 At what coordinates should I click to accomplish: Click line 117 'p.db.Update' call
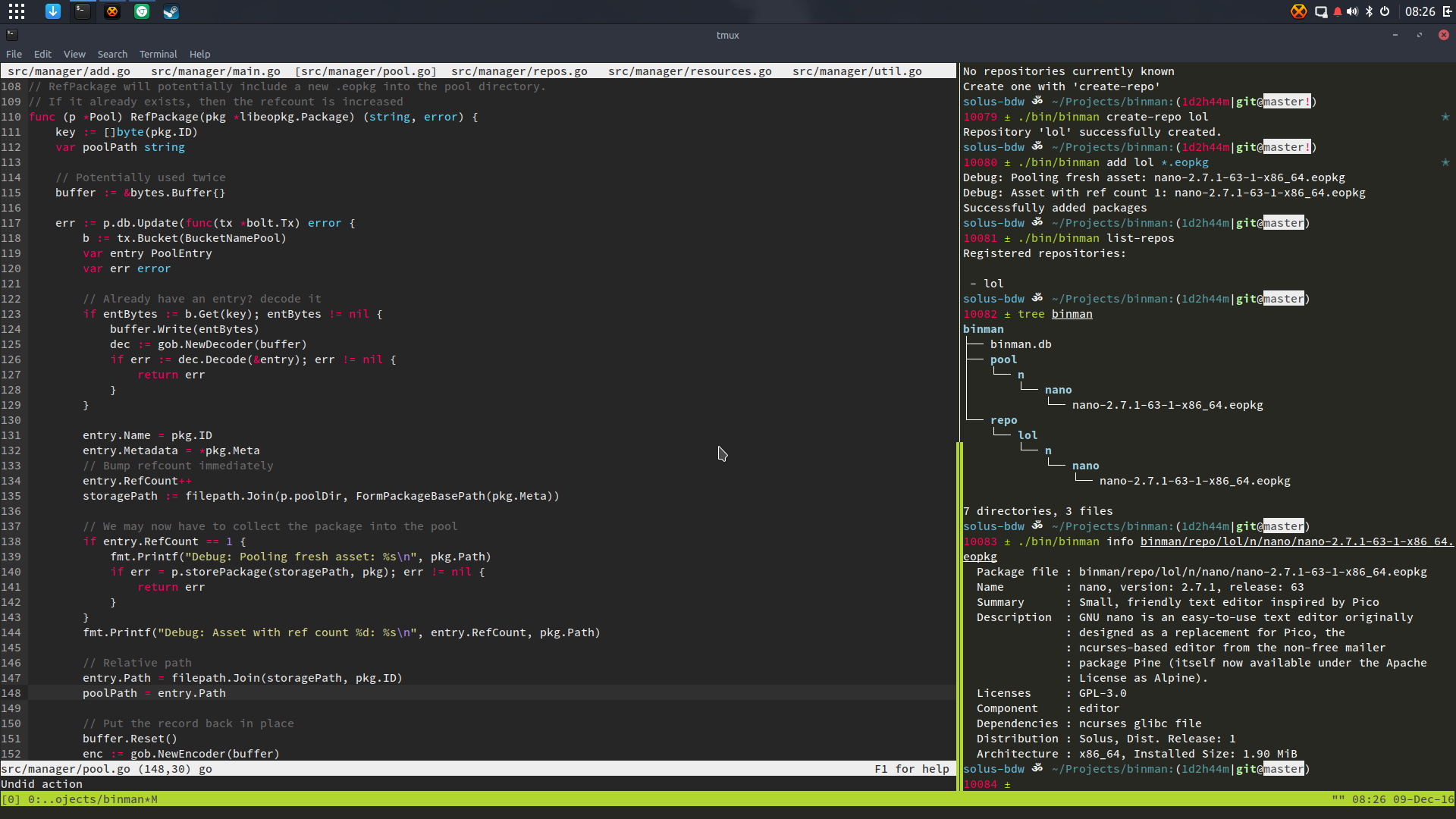coord(140,223)
